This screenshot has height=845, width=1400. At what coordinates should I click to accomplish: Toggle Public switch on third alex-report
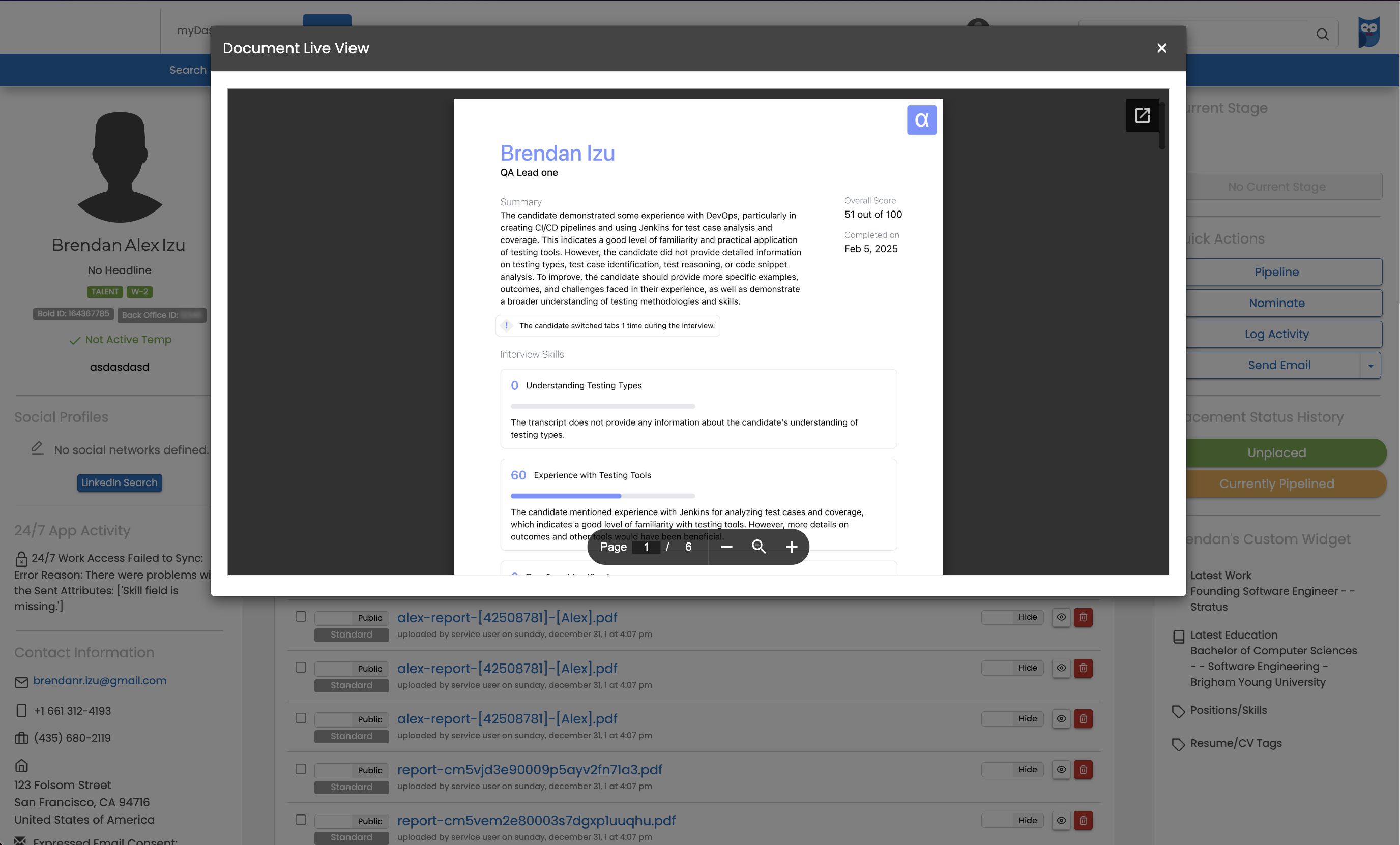tap(351, 719)
